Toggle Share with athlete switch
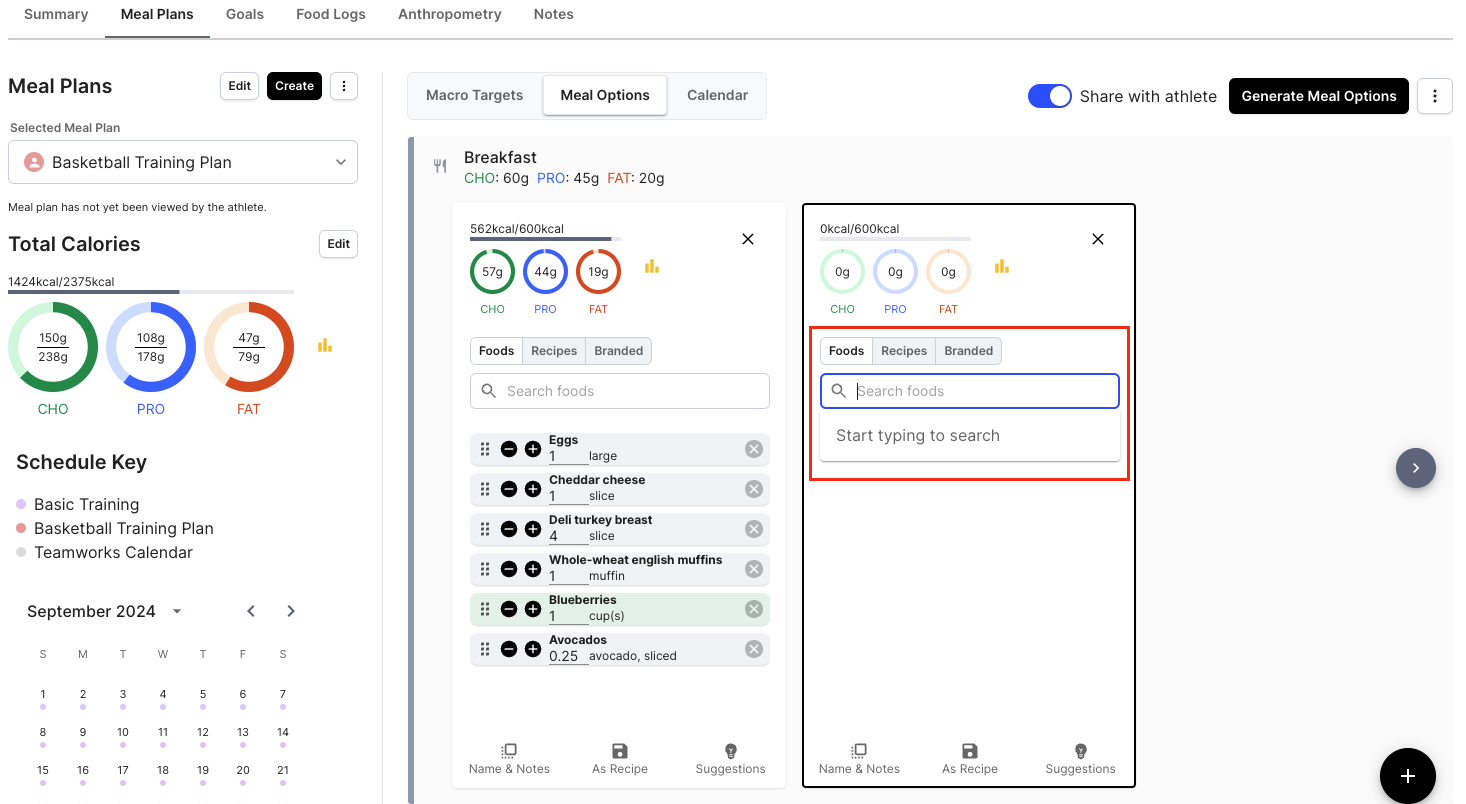The width and height of the screenshot is (1466, 804). coord(1050,96)
